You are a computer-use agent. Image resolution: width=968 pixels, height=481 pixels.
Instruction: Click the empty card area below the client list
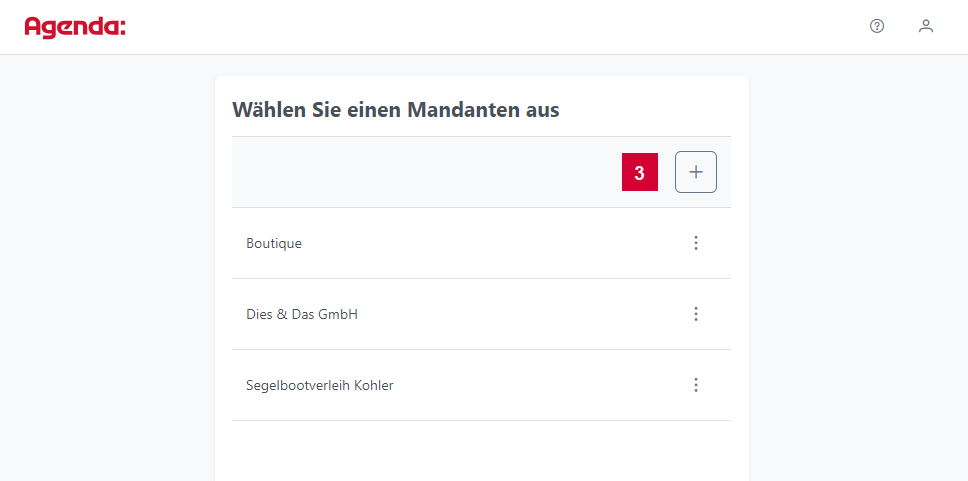(482, 451)
